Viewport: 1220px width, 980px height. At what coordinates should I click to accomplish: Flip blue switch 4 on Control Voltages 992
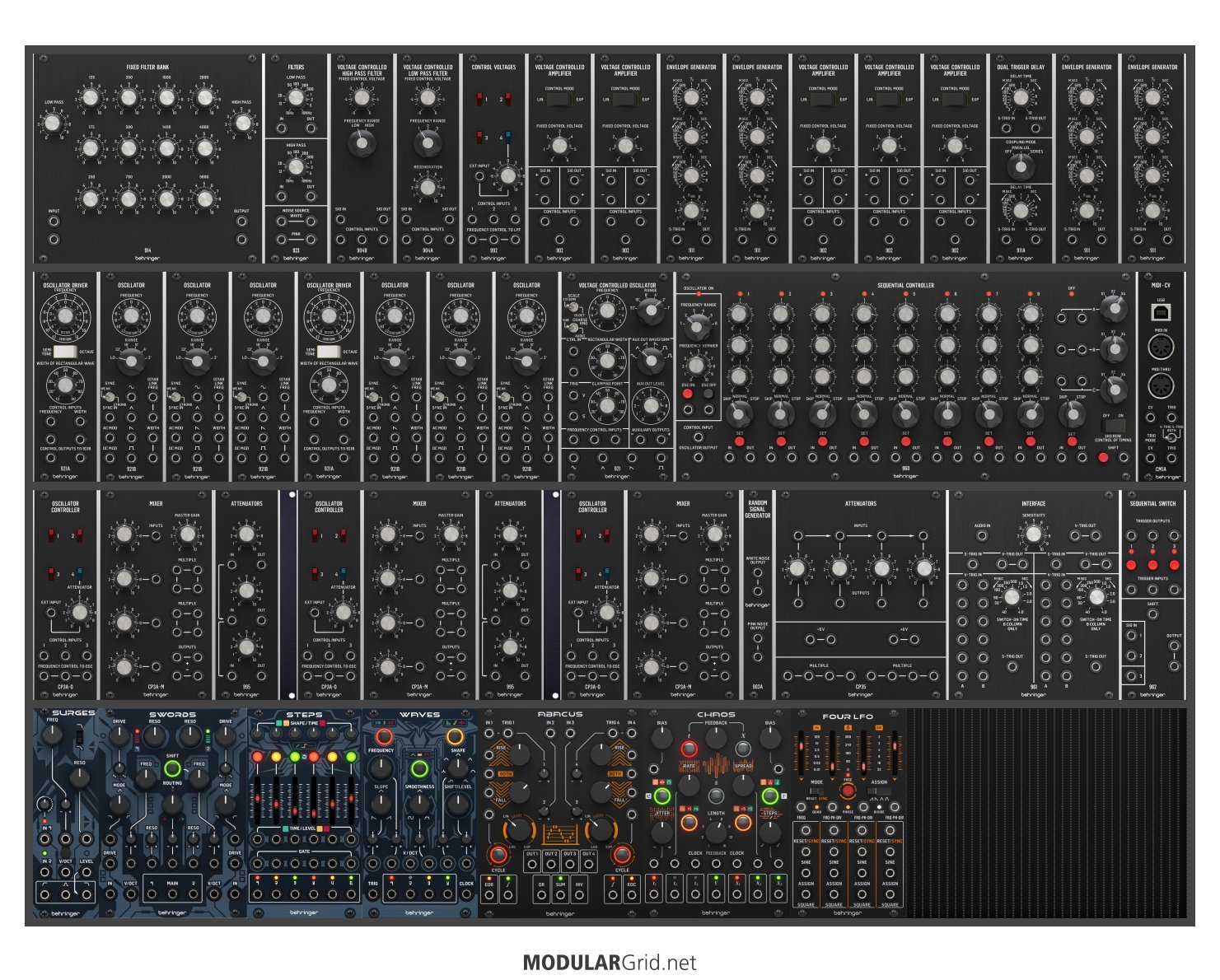(507, 137)
